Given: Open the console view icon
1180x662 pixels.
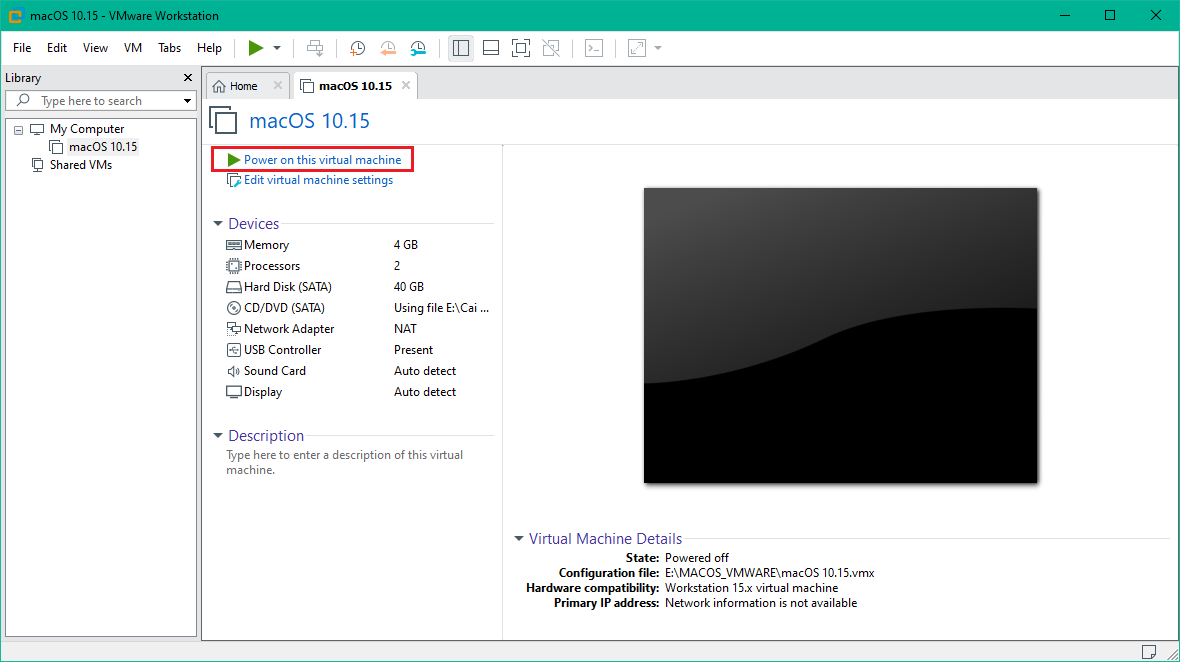Looking at the screenshot, I should click(x=594, y=48).
